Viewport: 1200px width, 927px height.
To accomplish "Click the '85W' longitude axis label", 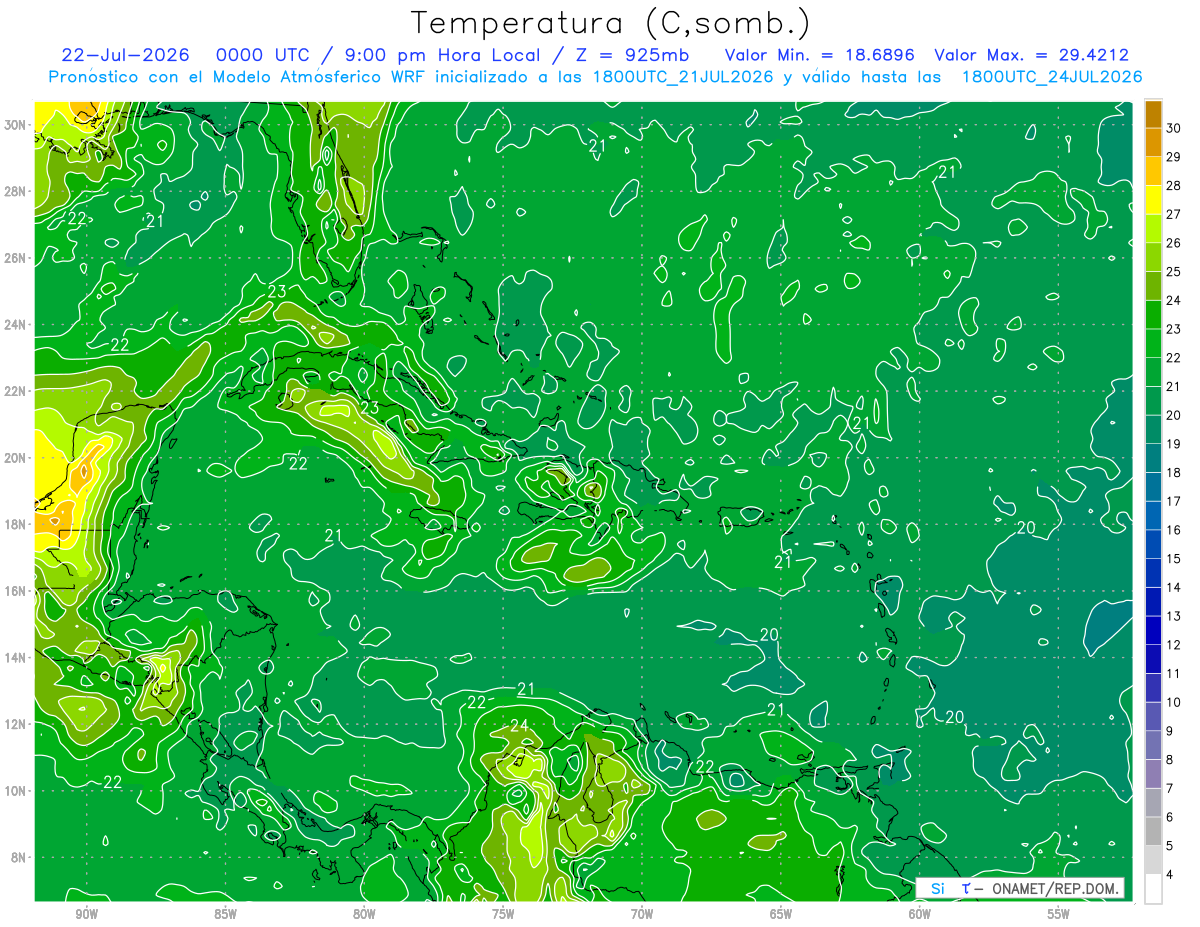I will click(225, 914).
